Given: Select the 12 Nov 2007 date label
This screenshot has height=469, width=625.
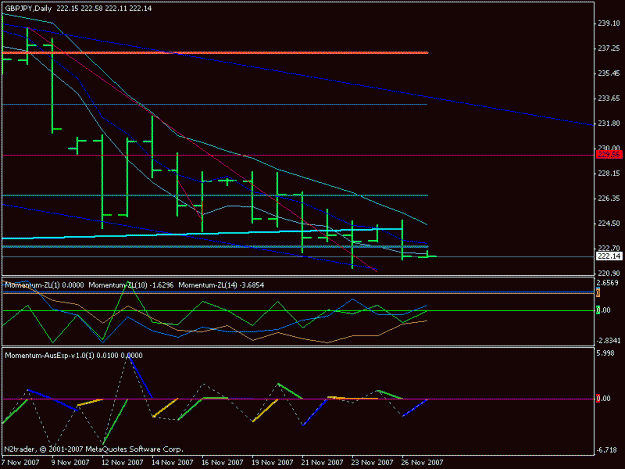Looking at the screenshot, I should 122,462.
